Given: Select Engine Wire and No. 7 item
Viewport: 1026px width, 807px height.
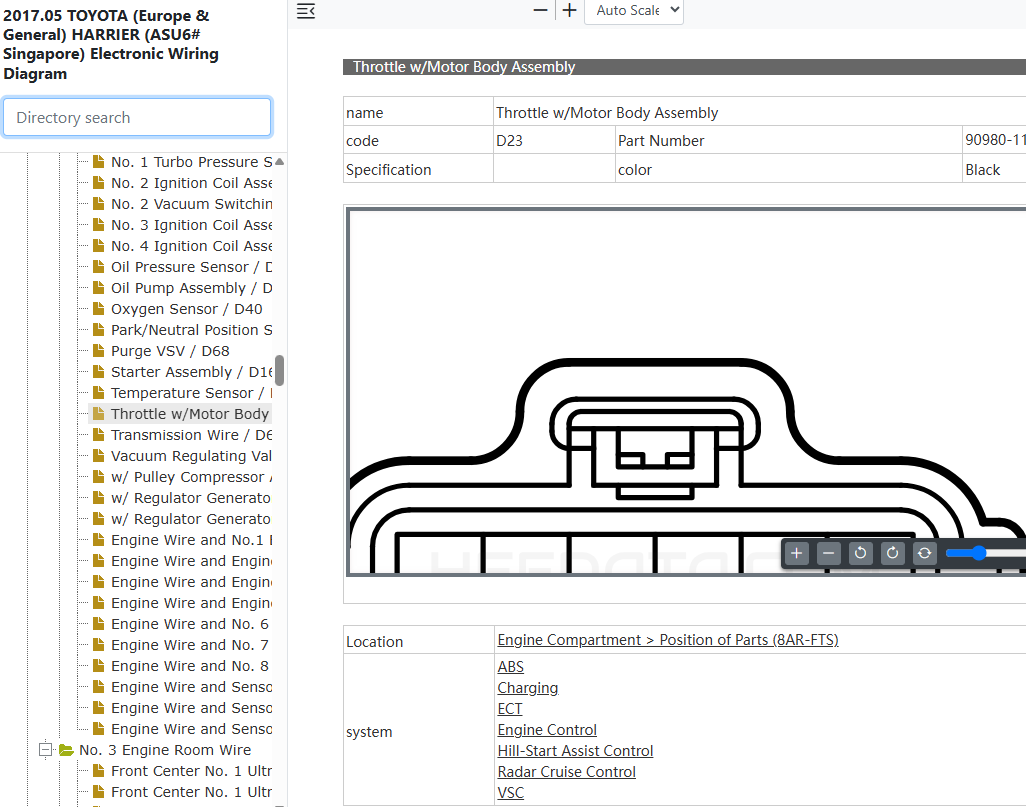Looking at the screenshot, I should [x=190, y=644].
